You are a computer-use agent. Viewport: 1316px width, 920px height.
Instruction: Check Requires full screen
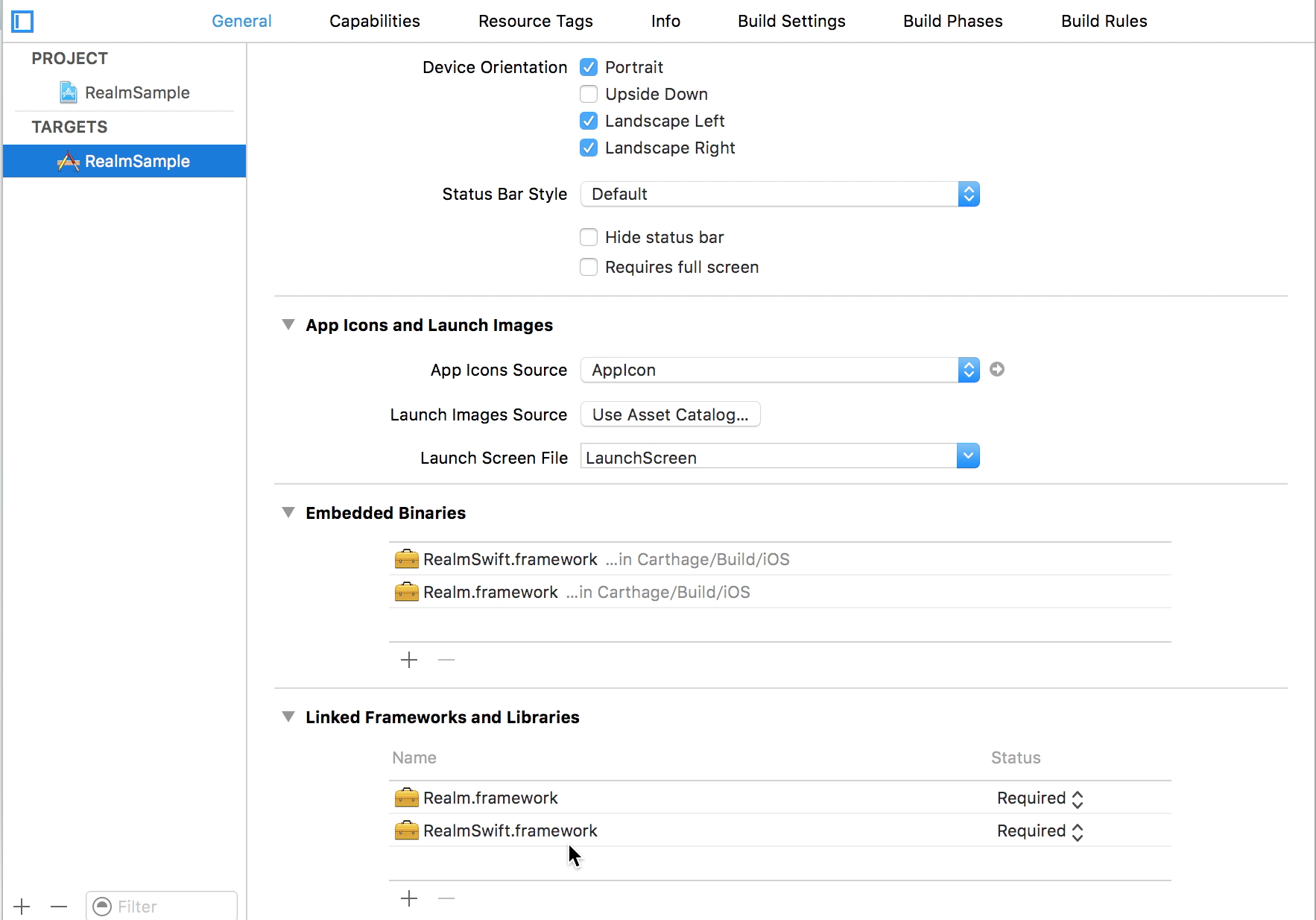pyautogui.click(x=589, y=267)
